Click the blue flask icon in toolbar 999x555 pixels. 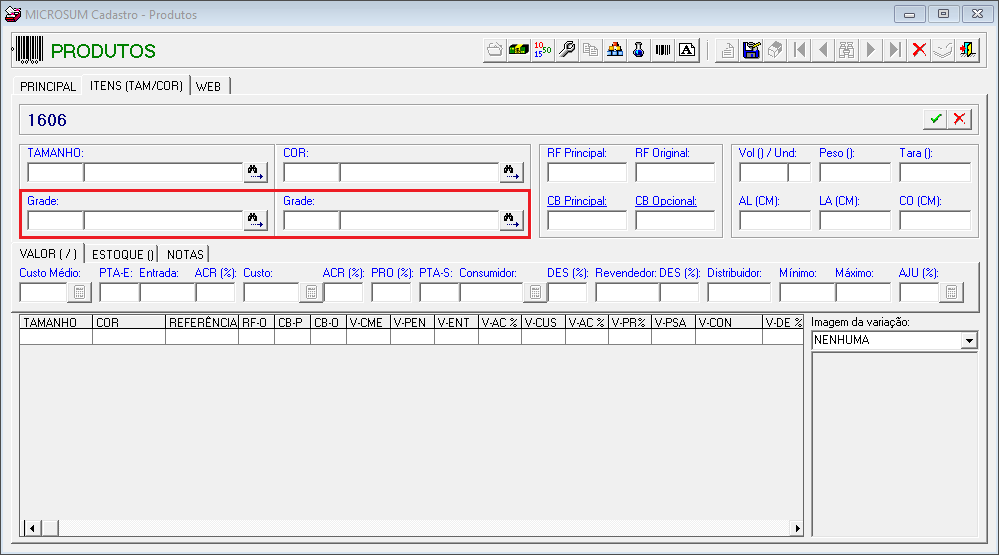[638, 50]
